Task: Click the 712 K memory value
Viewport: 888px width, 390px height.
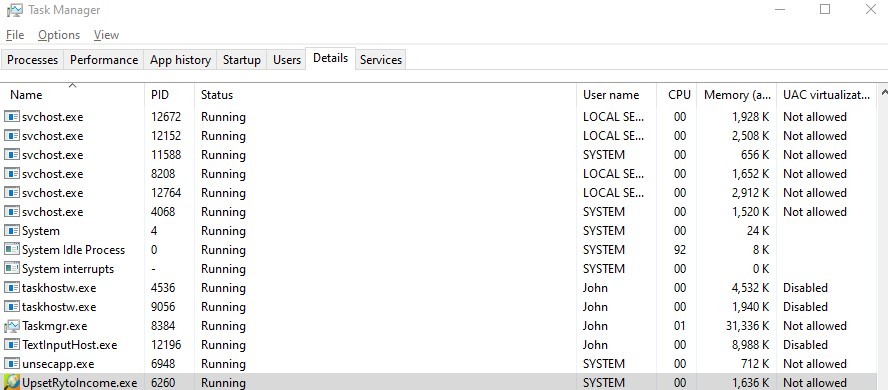Action: pyautogui.click(x=756, y=364)
